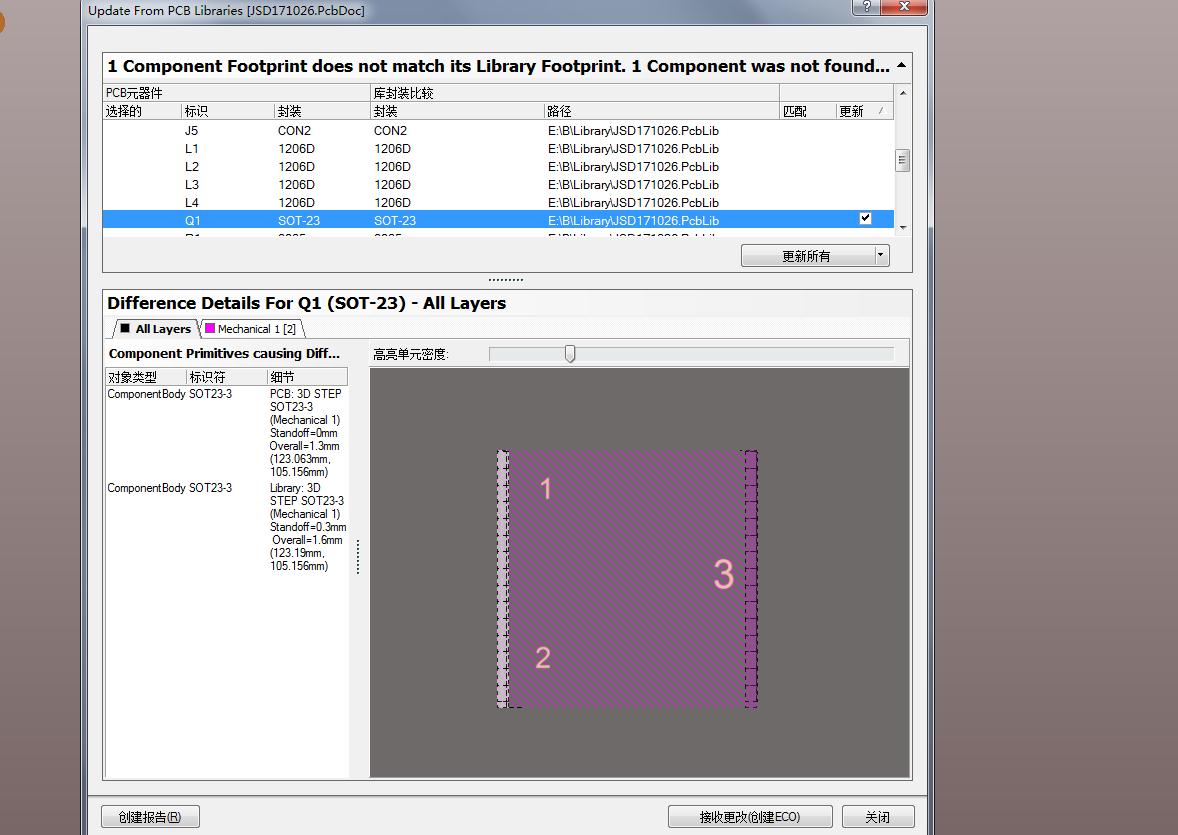
Task: Select the L2 row
Action: pyautogui.click(x=498, y=167)
